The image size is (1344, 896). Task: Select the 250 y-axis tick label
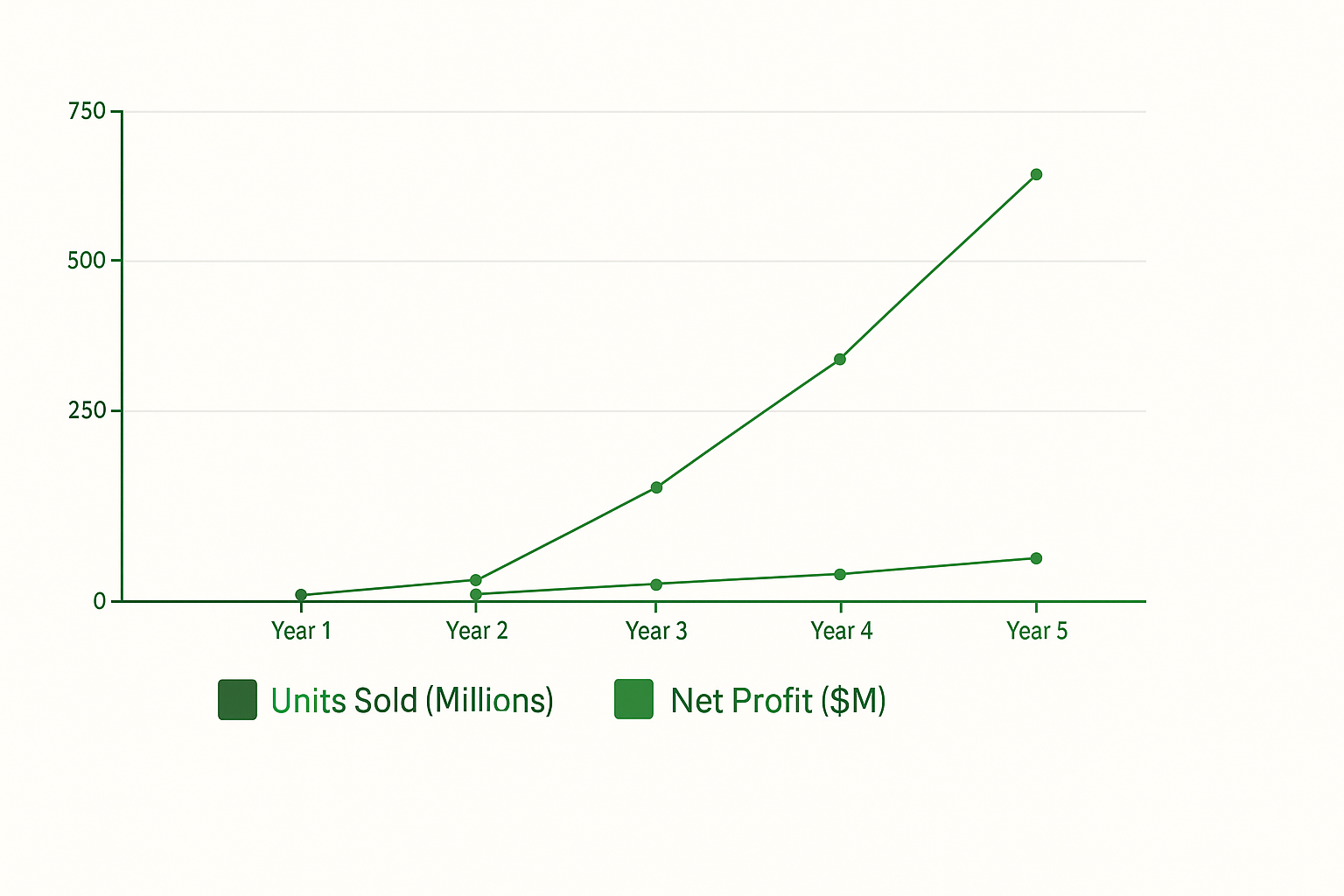[x=87, y=410]
